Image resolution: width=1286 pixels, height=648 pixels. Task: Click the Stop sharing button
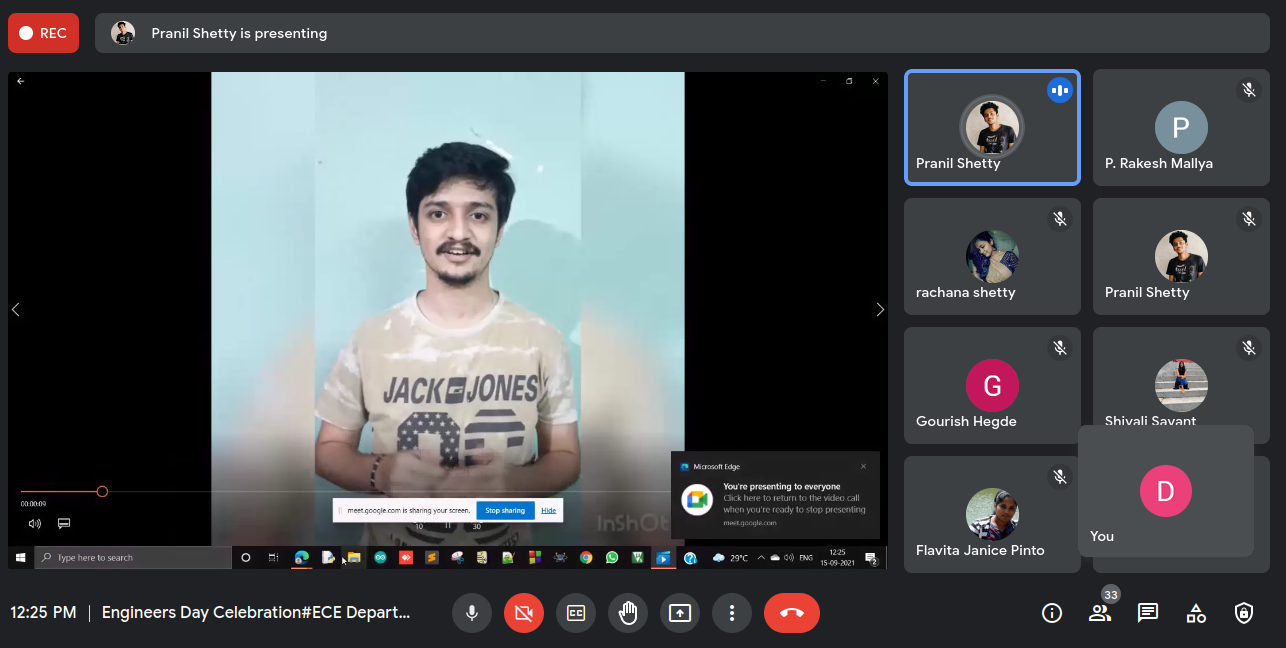505,510
